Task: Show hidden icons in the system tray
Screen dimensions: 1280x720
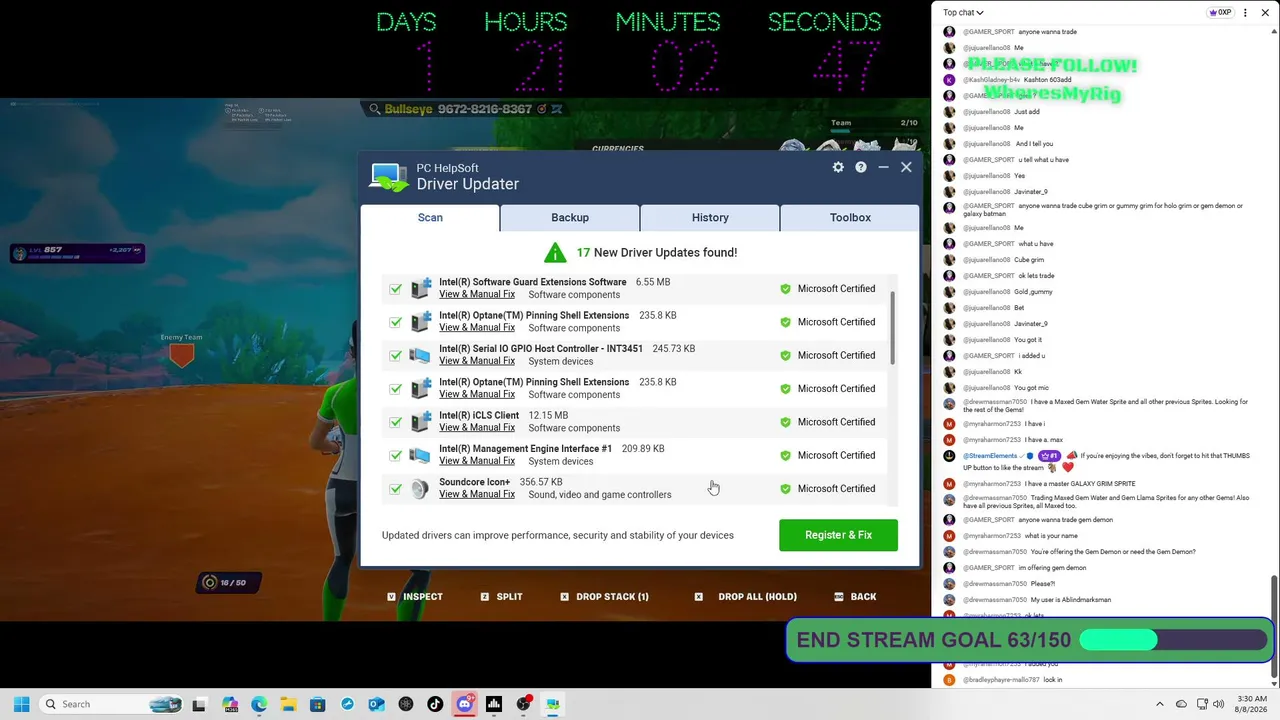Action: (x=1160, y=704)
